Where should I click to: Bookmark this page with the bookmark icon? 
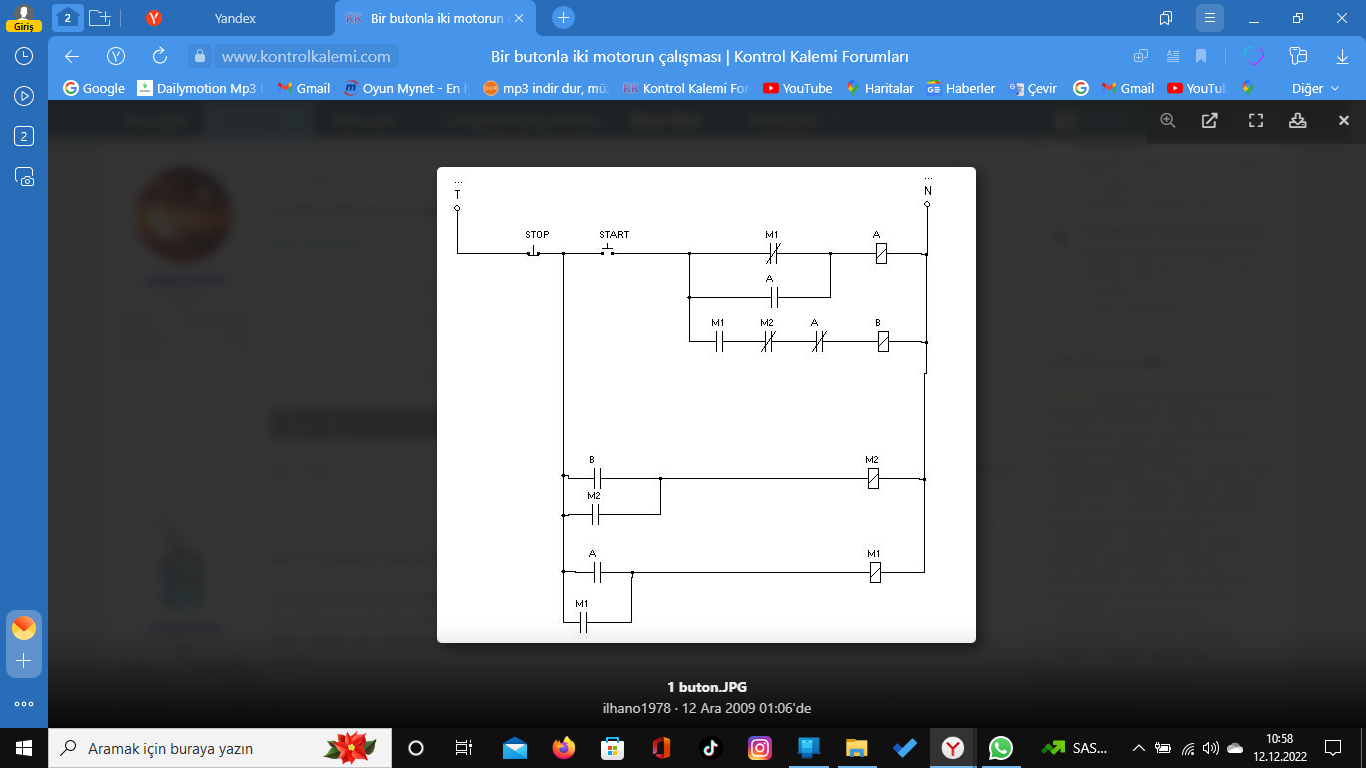pyautogui.click(x=1201, y=56)
